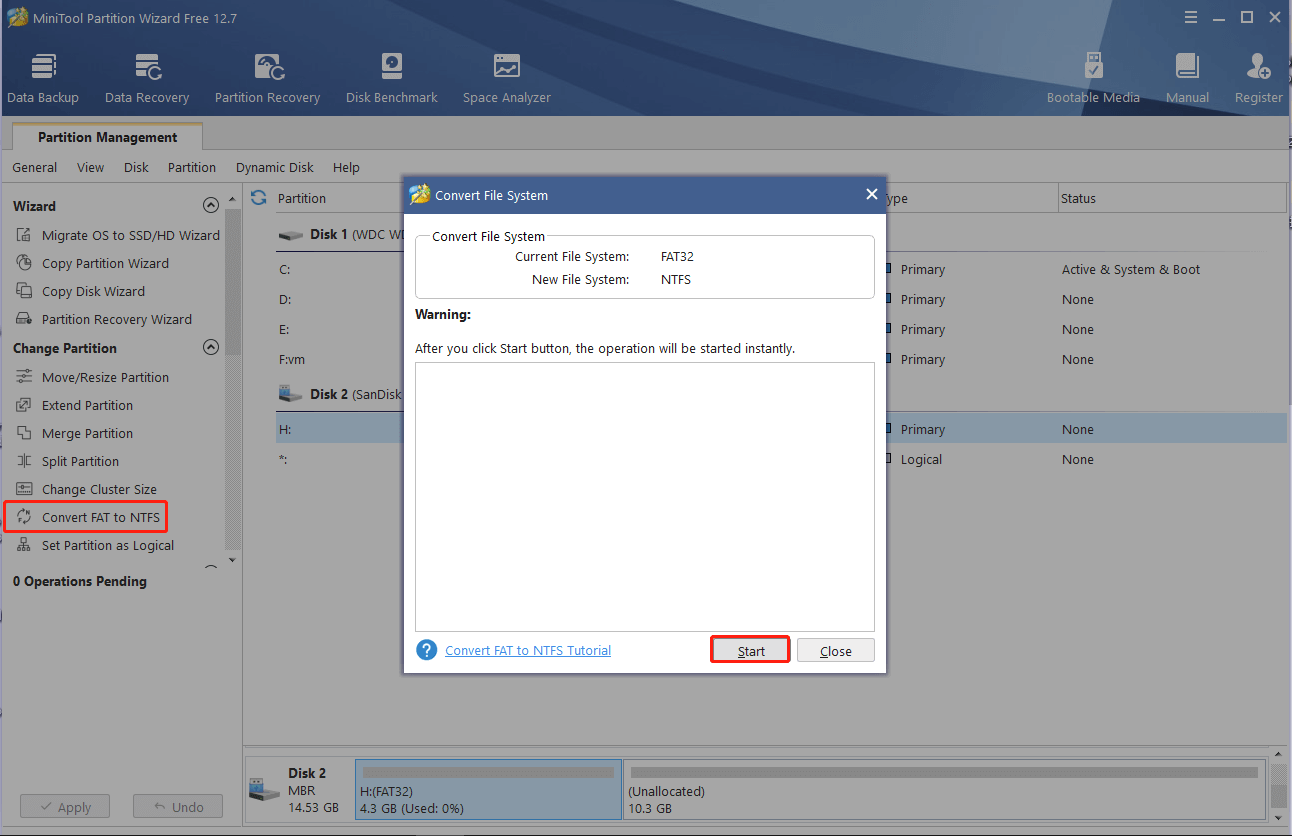The height and width of the screenshot is (836, 1292).
Task: Open Data Recovery tool
Action: click(x=147, y=79)
